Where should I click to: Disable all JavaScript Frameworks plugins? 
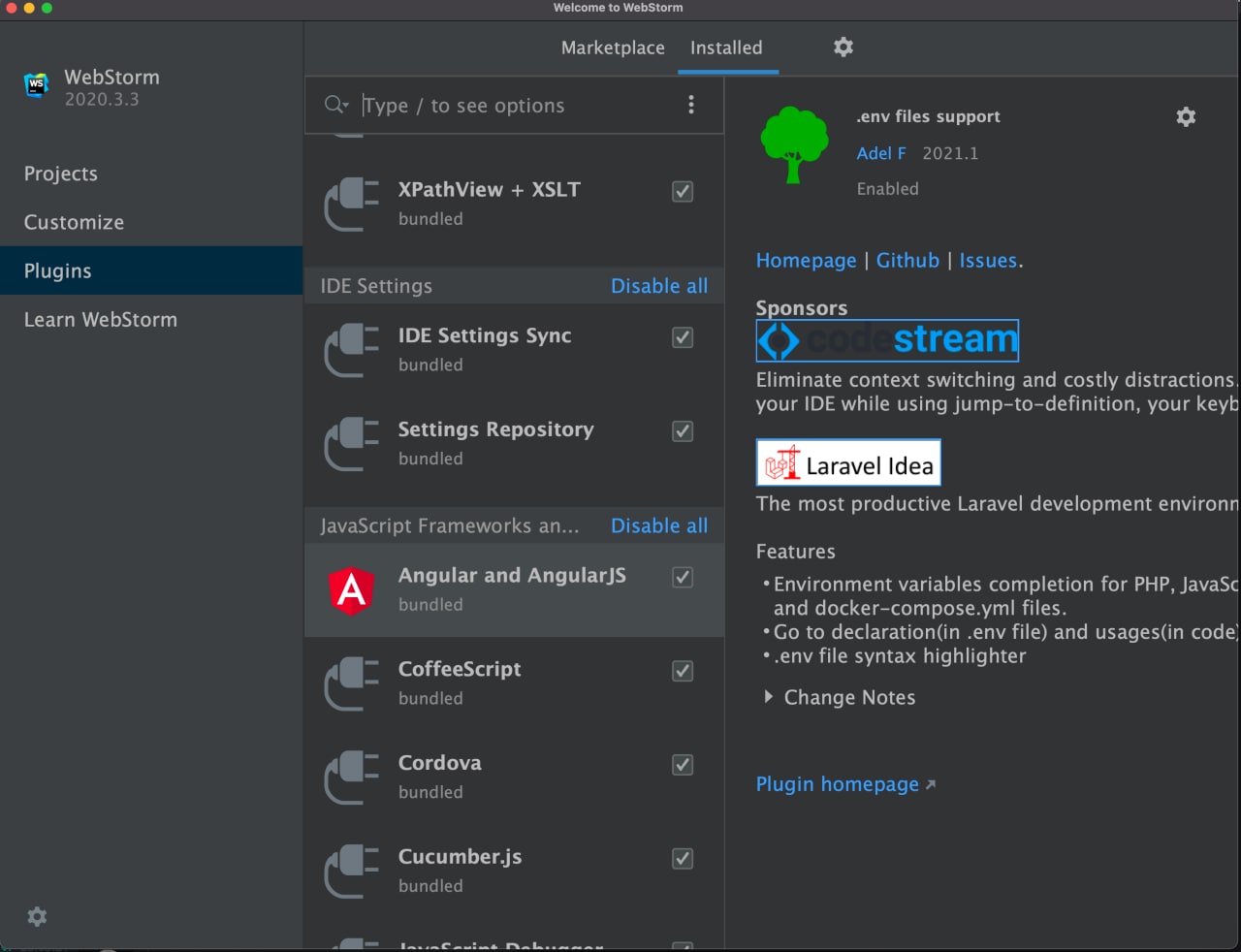pyautogui.click(x=659, y=525)
